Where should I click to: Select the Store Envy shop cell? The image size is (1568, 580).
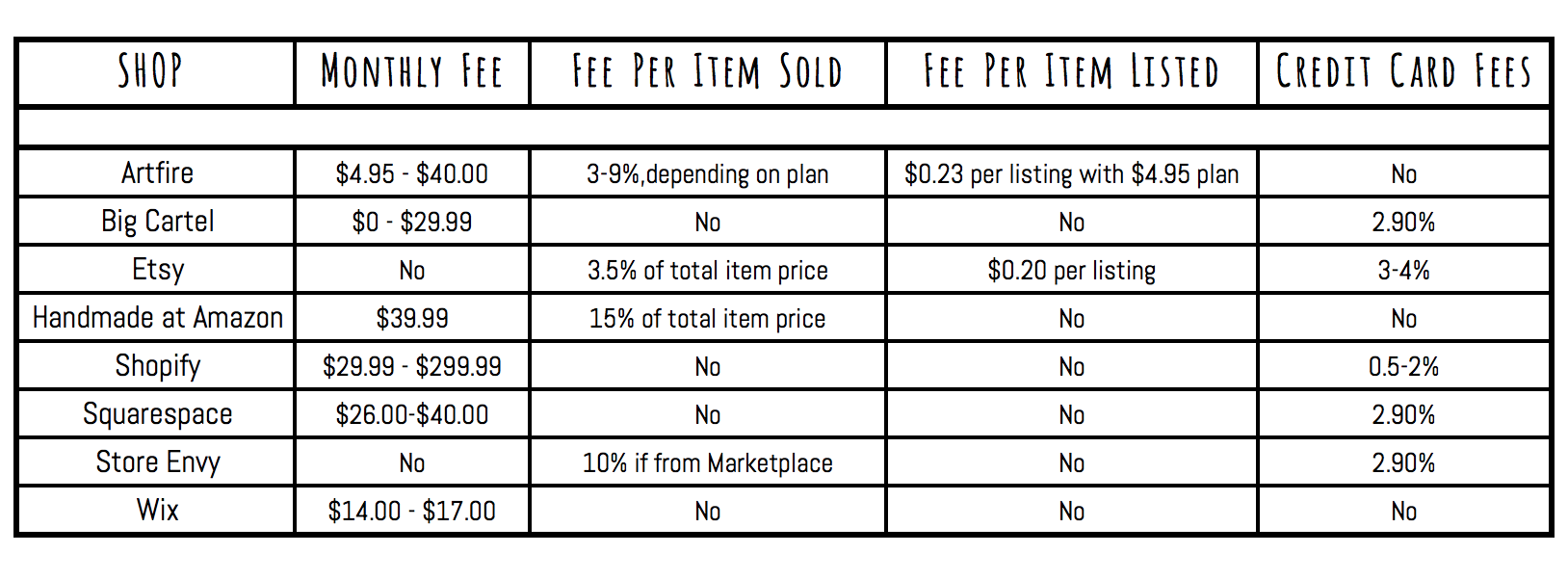click(x=157, y=462)
